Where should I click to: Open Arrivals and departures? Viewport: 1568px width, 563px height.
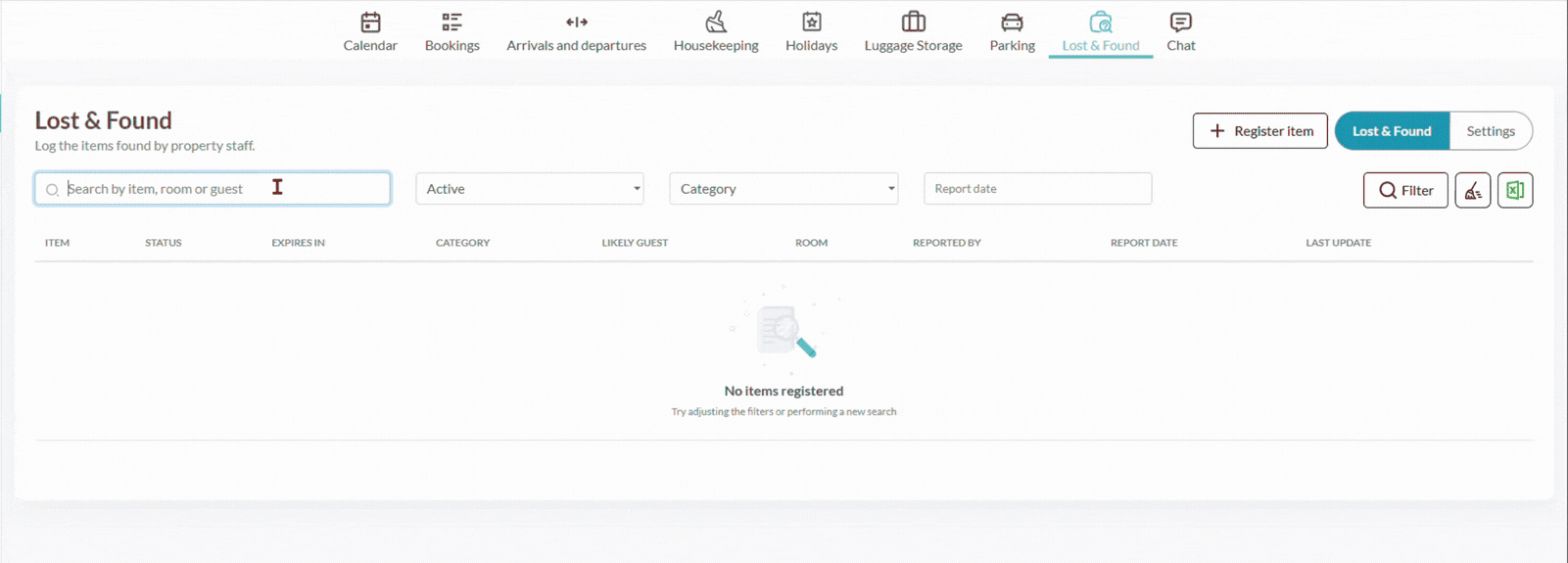(x=576, y=31)
